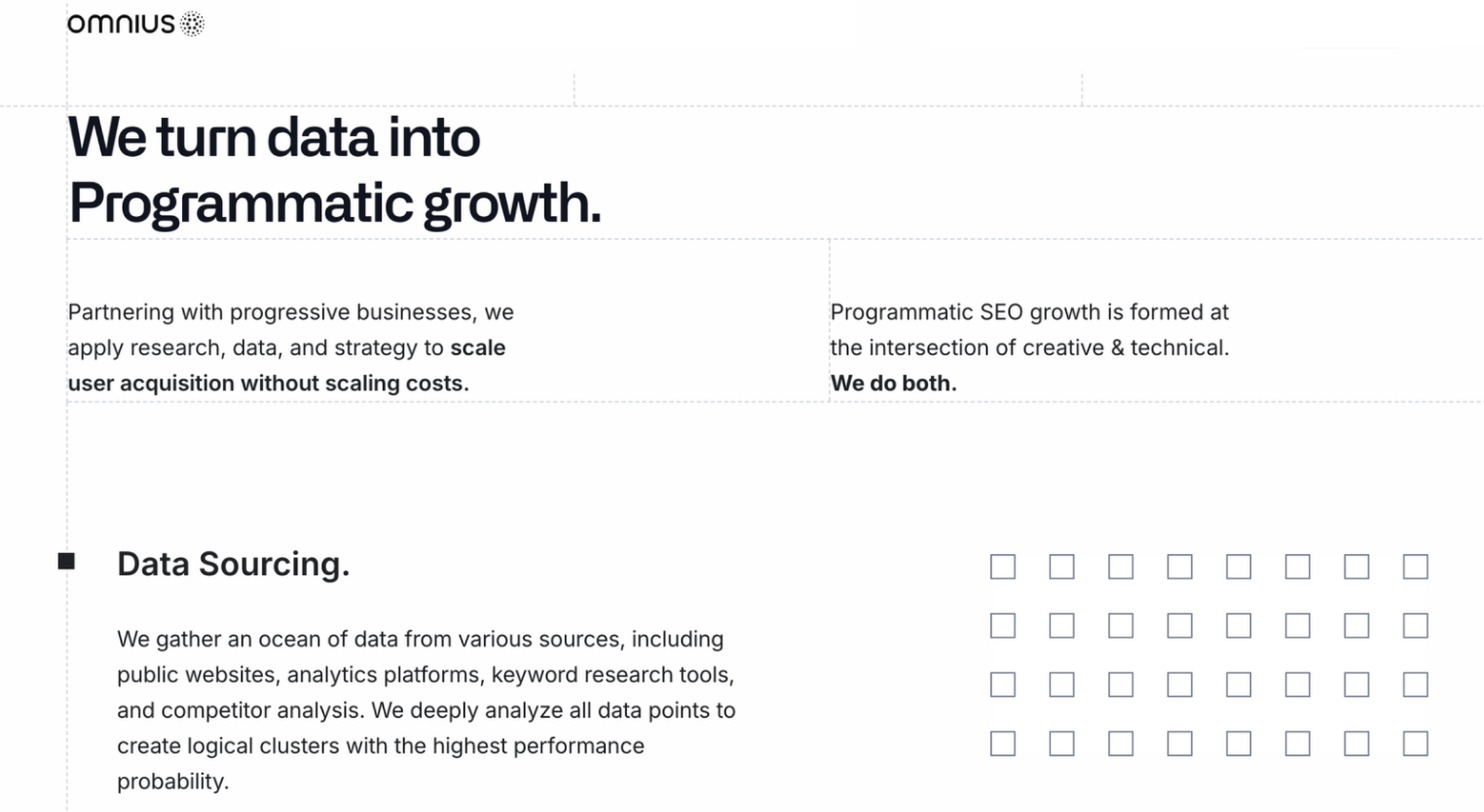This screenshot has height=812, width=1484.
Task: Click the last square in grid's third row
Action: [x=1416, y=684]
